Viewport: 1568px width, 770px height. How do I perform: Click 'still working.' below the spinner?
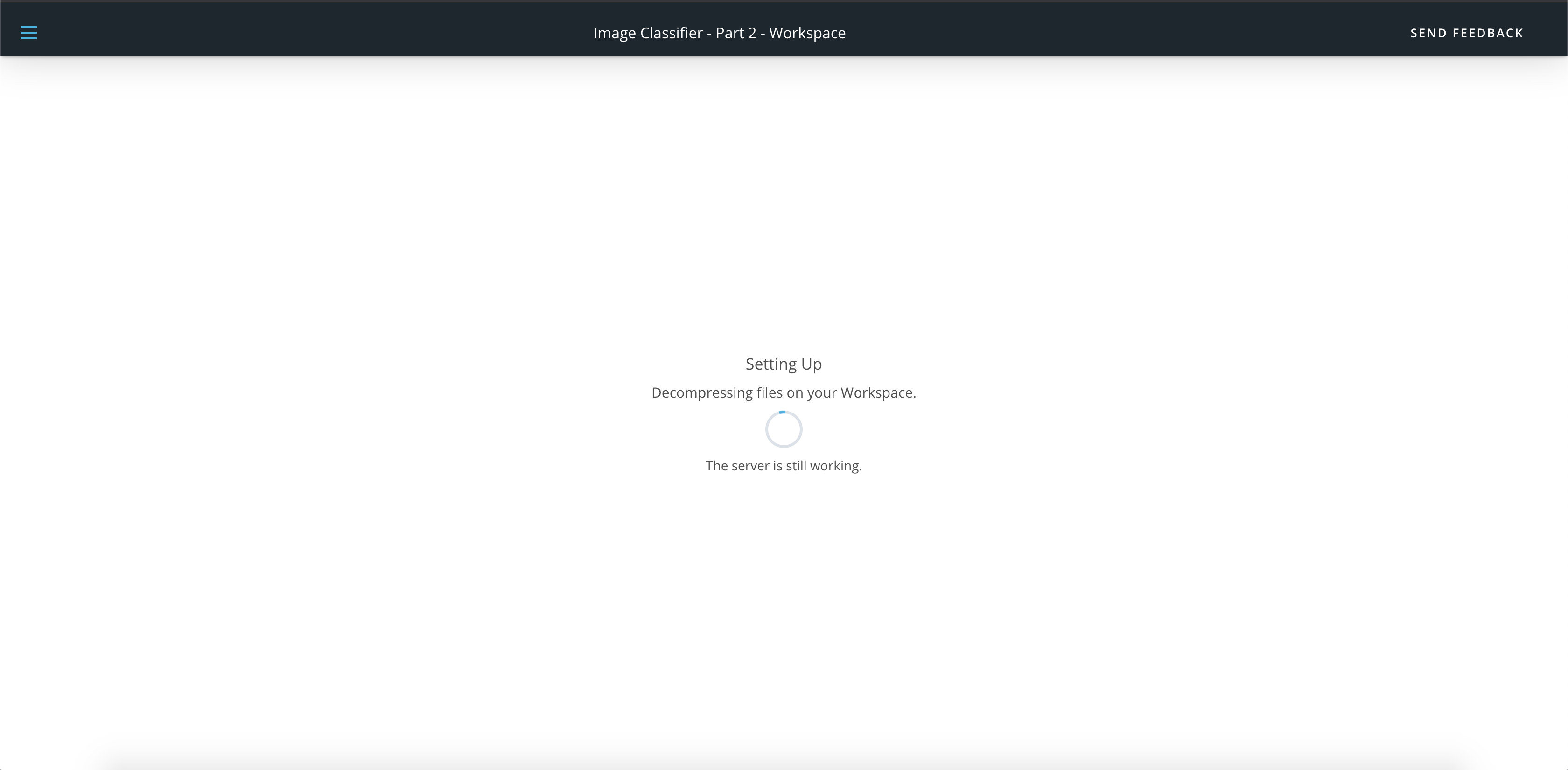(824, 466)
